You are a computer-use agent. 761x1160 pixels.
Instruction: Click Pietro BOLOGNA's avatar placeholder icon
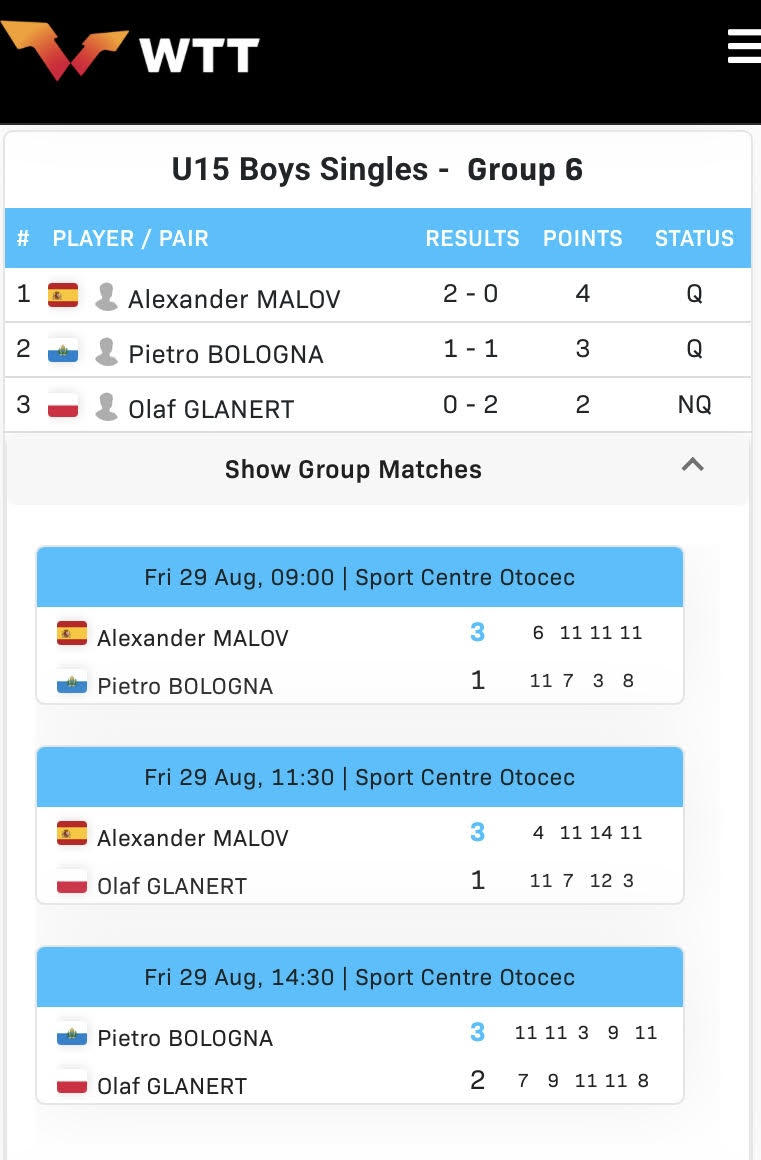pos(106,352)
